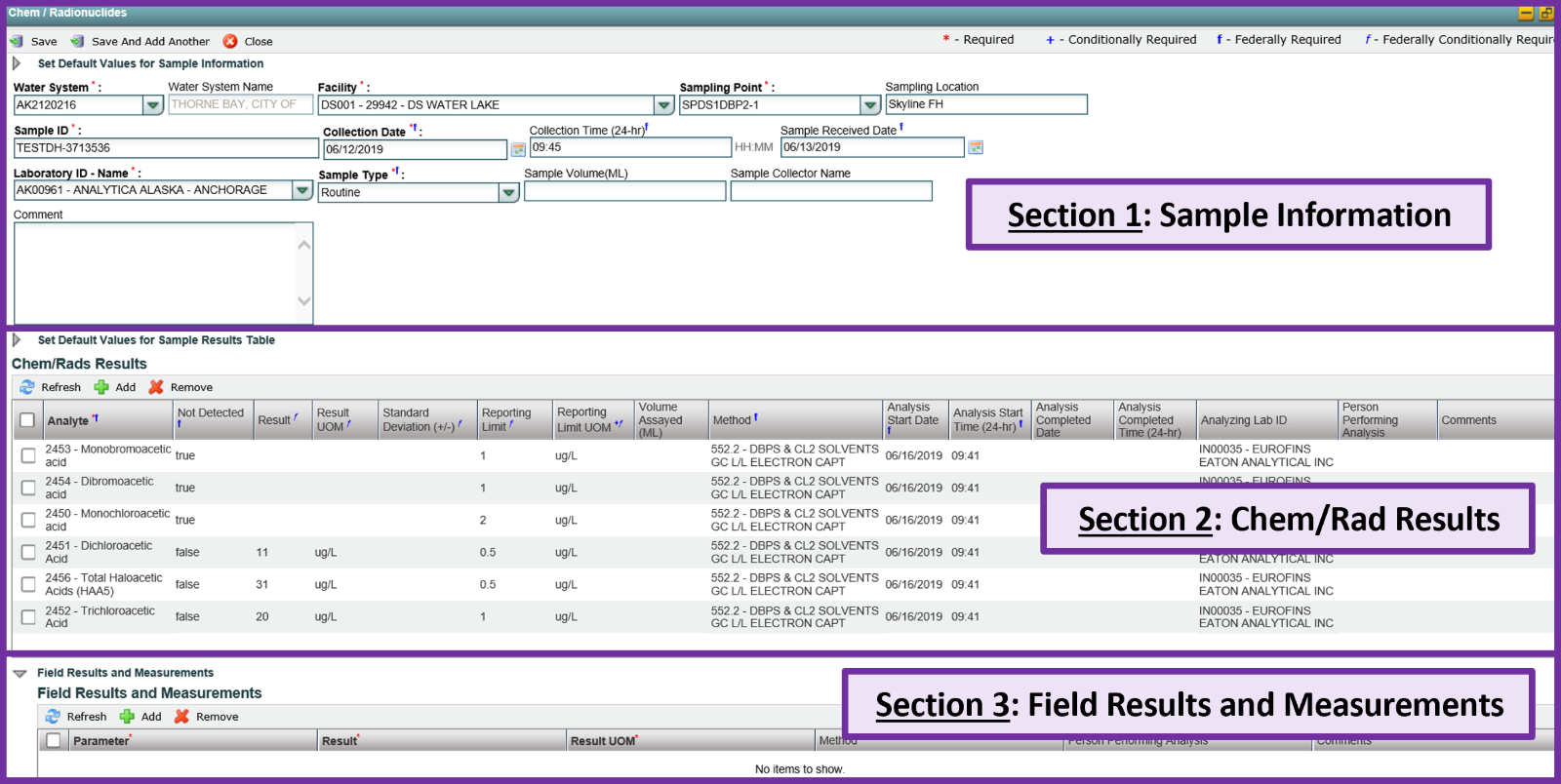Sort by Analysis Start Date column header
The height and width of the screenshot is (784, 1561).
pos(912,413)
